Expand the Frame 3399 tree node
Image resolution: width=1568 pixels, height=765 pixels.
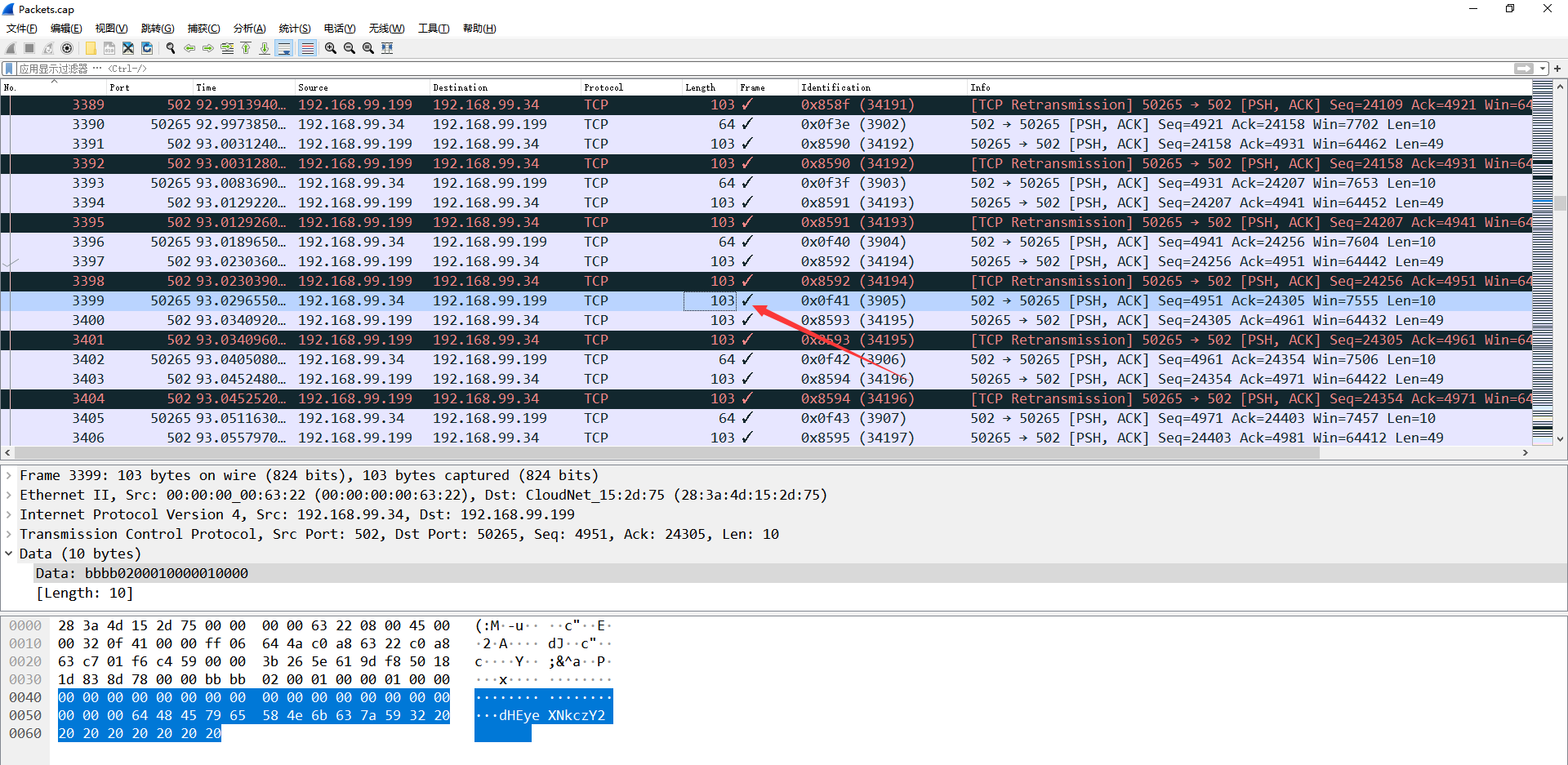coord(9,475)
